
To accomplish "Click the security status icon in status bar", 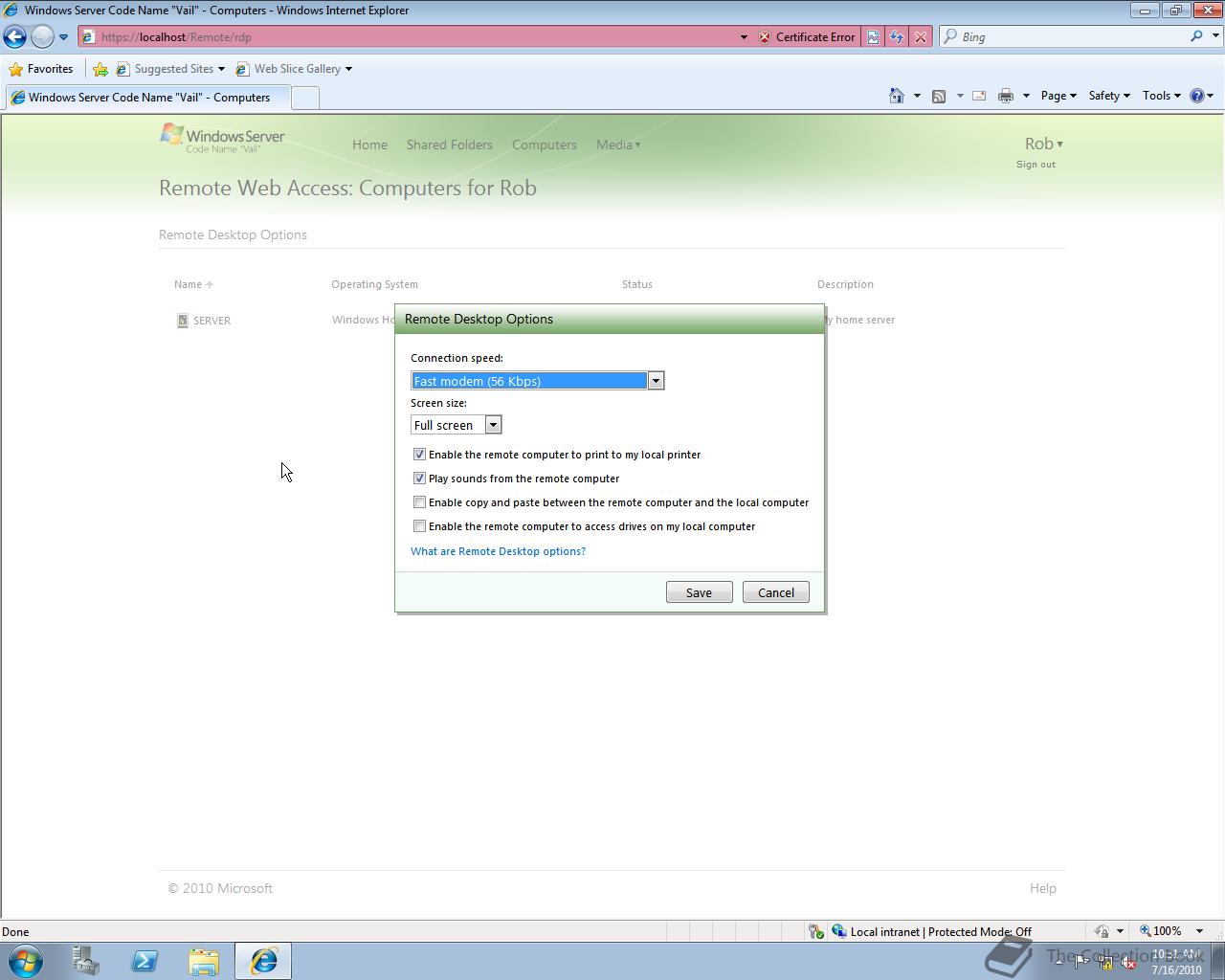I will click(x=815, y=931).
